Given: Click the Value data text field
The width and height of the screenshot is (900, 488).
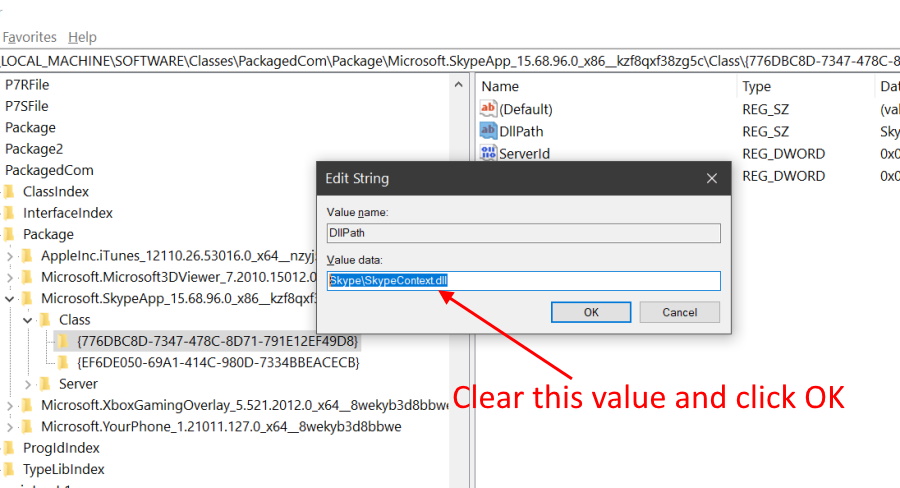Looking at the screenshot, I should (524, 281).
